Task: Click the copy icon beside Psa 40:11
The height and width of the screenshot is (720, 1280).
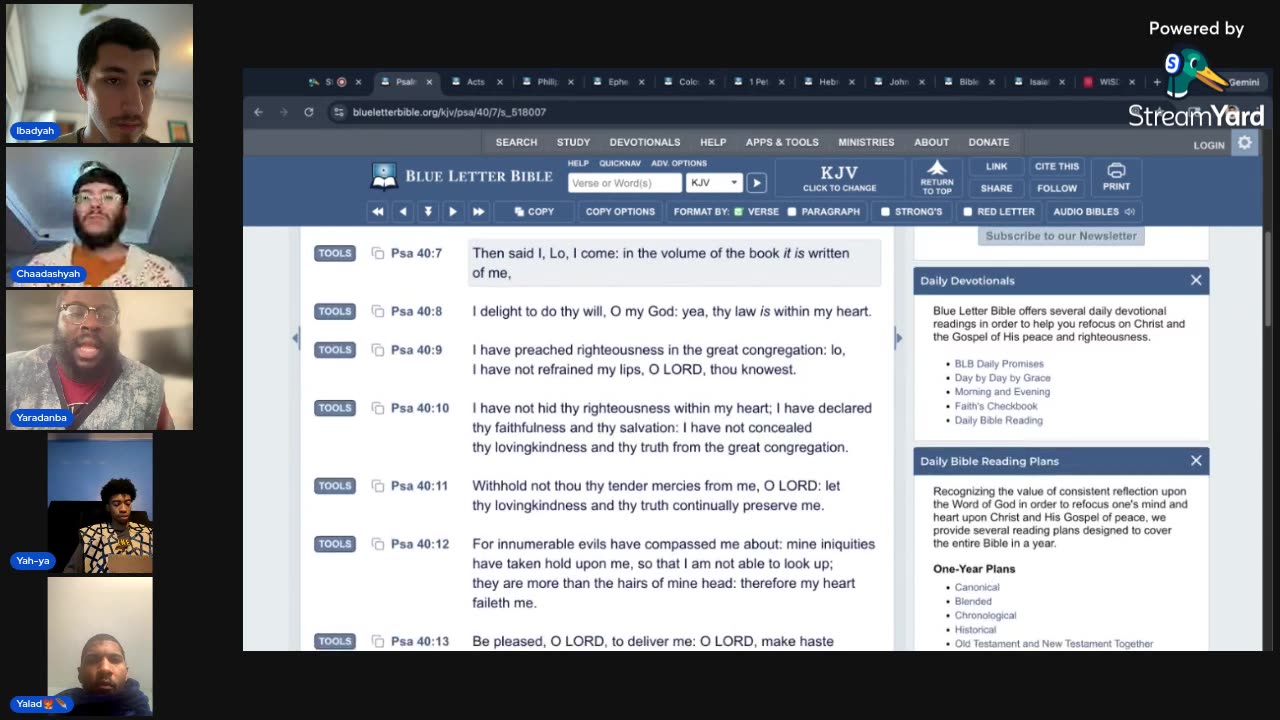Action: 378,486
